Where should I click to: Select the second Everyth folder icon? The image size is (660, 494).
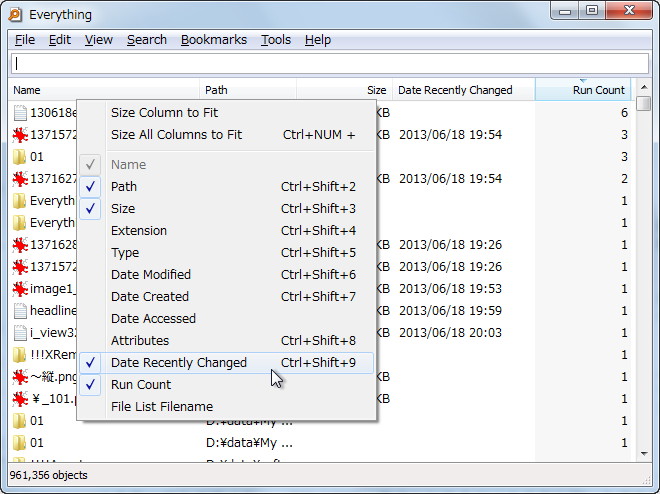[19, 223]
